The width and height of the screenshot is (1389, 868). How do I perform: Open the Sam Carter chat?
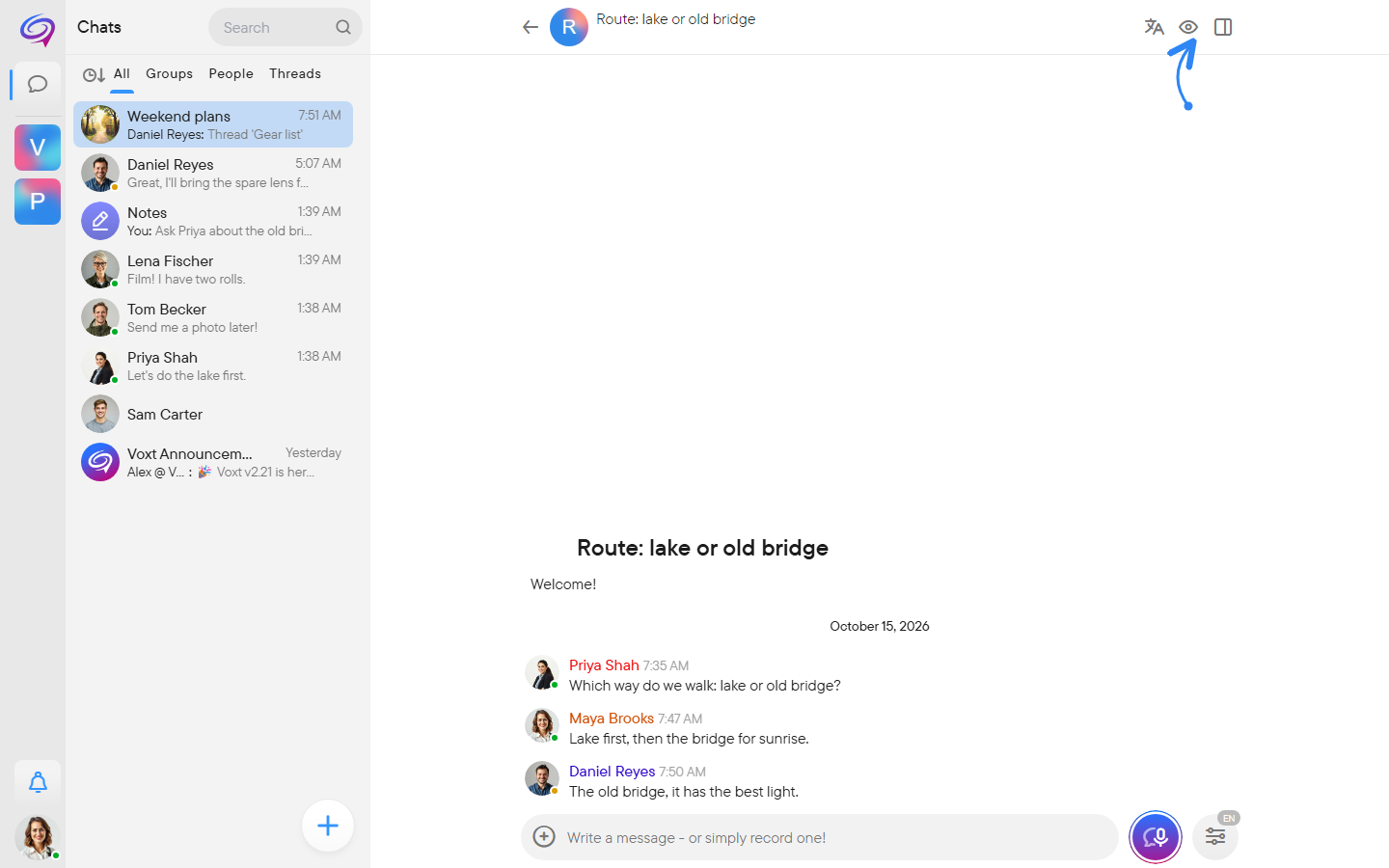213,414
